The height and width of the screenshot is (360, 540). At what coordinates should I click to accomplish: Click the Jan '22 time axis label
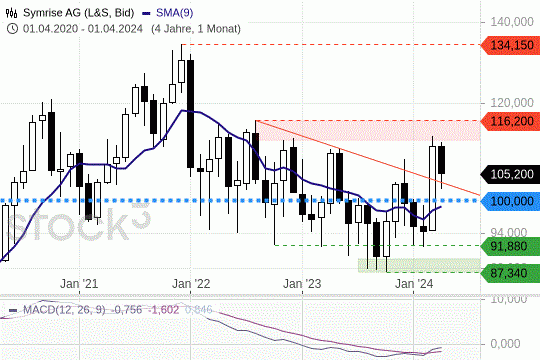tap(191, 284)
